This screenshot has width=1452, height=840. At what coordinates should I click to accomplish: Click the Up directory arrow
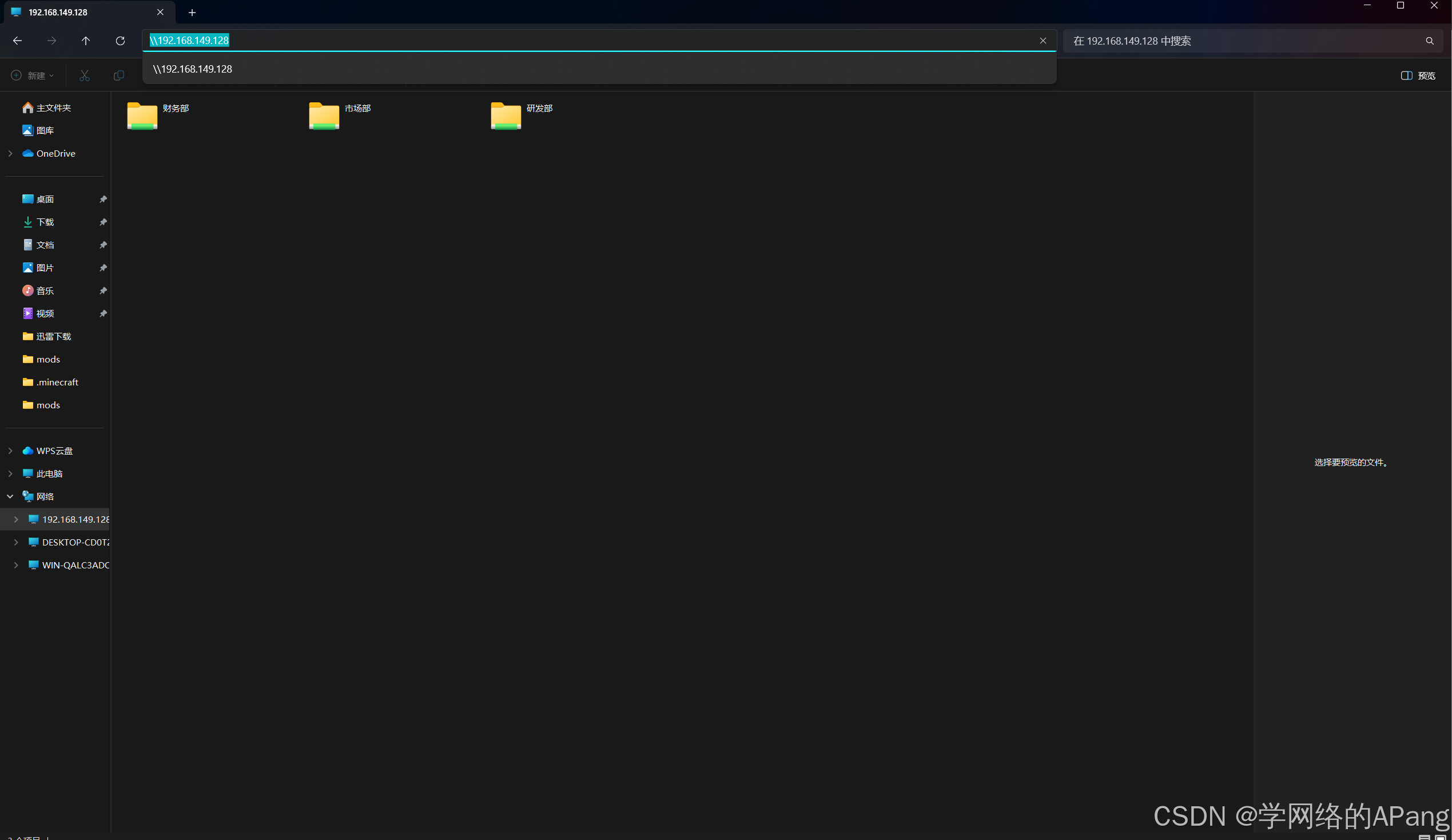click(x=86, y=41)
